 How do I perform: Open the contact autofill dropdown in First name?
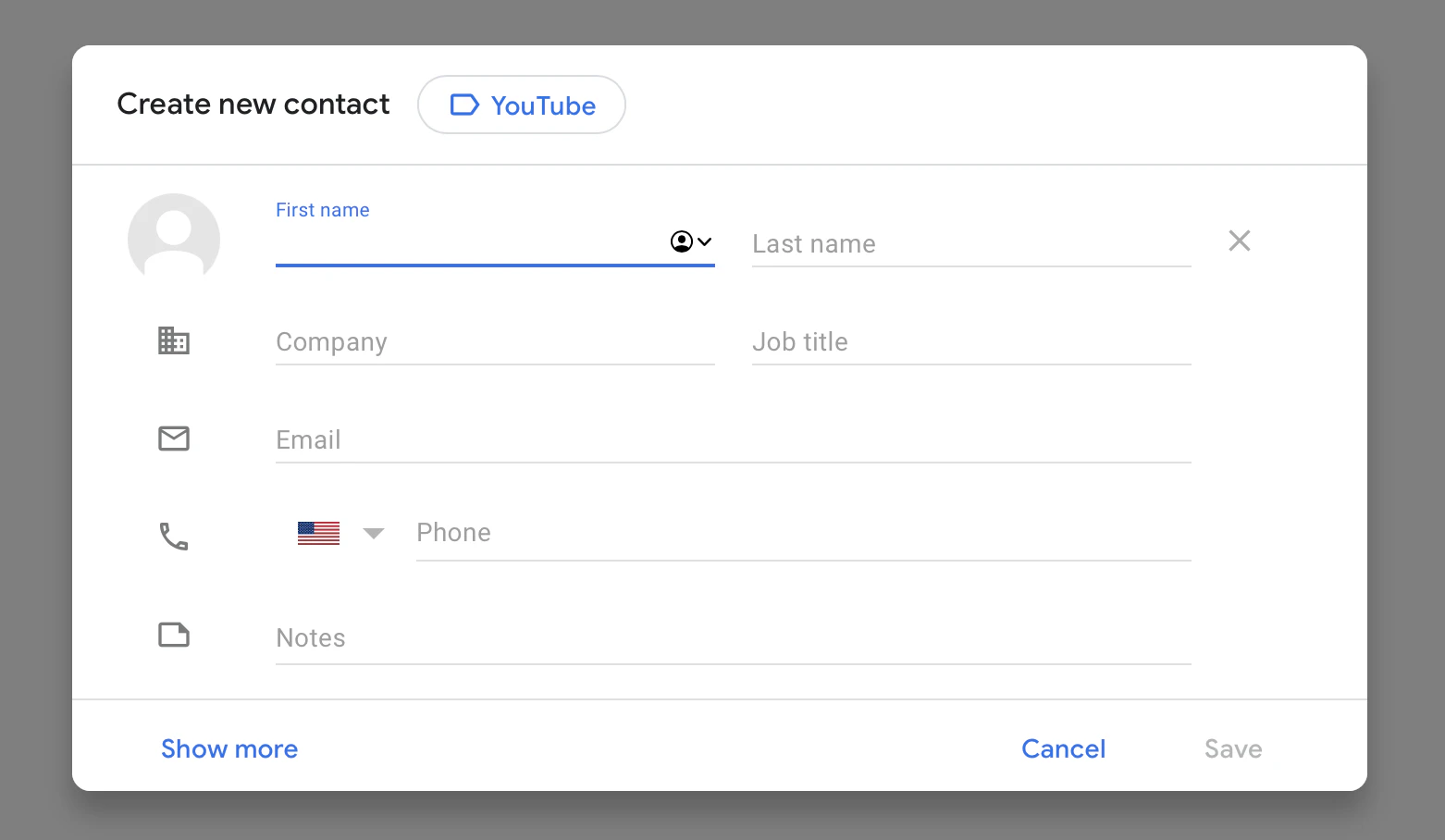[691, 241]
